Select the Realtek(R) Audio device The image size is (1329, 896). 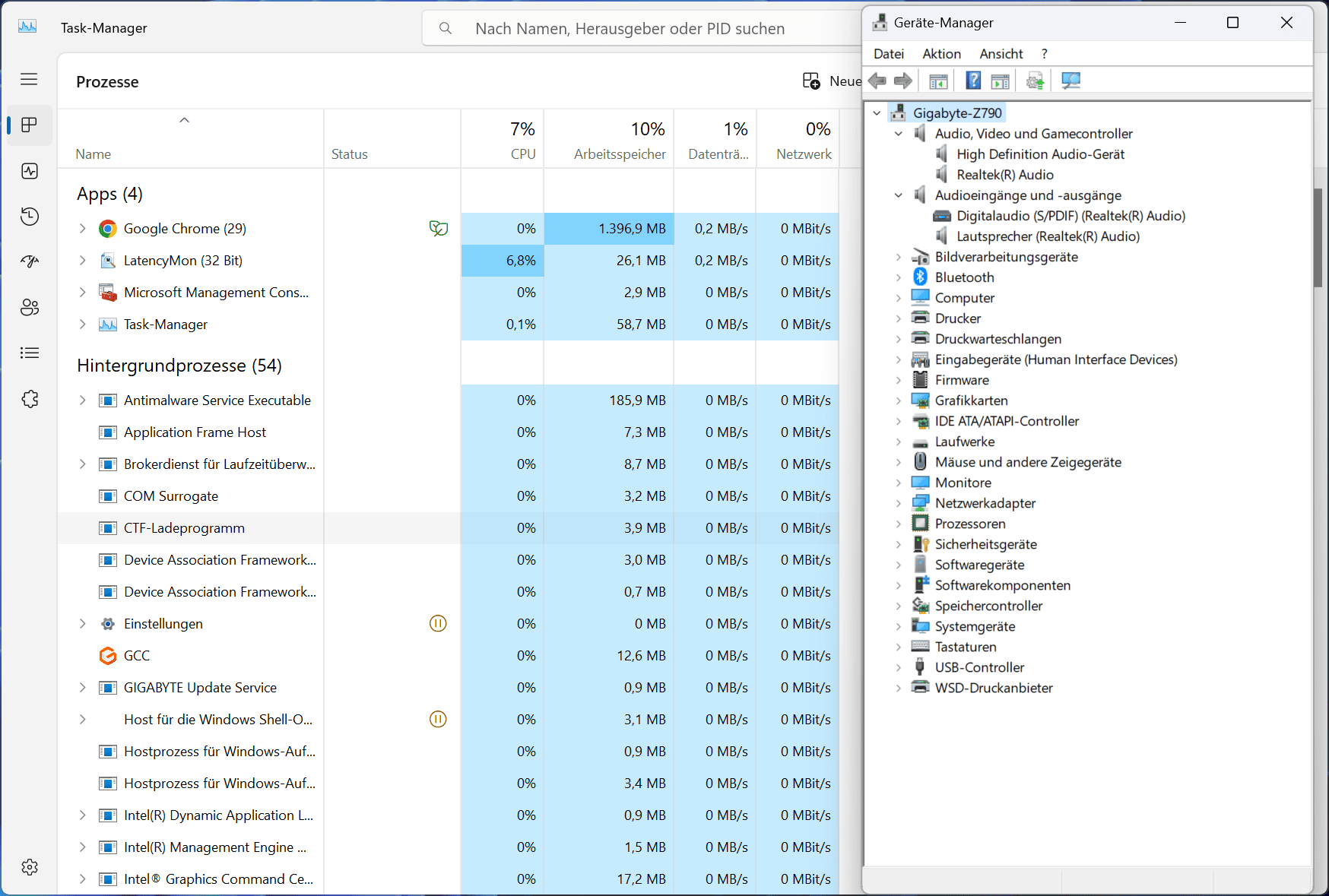click(1004, 174)
